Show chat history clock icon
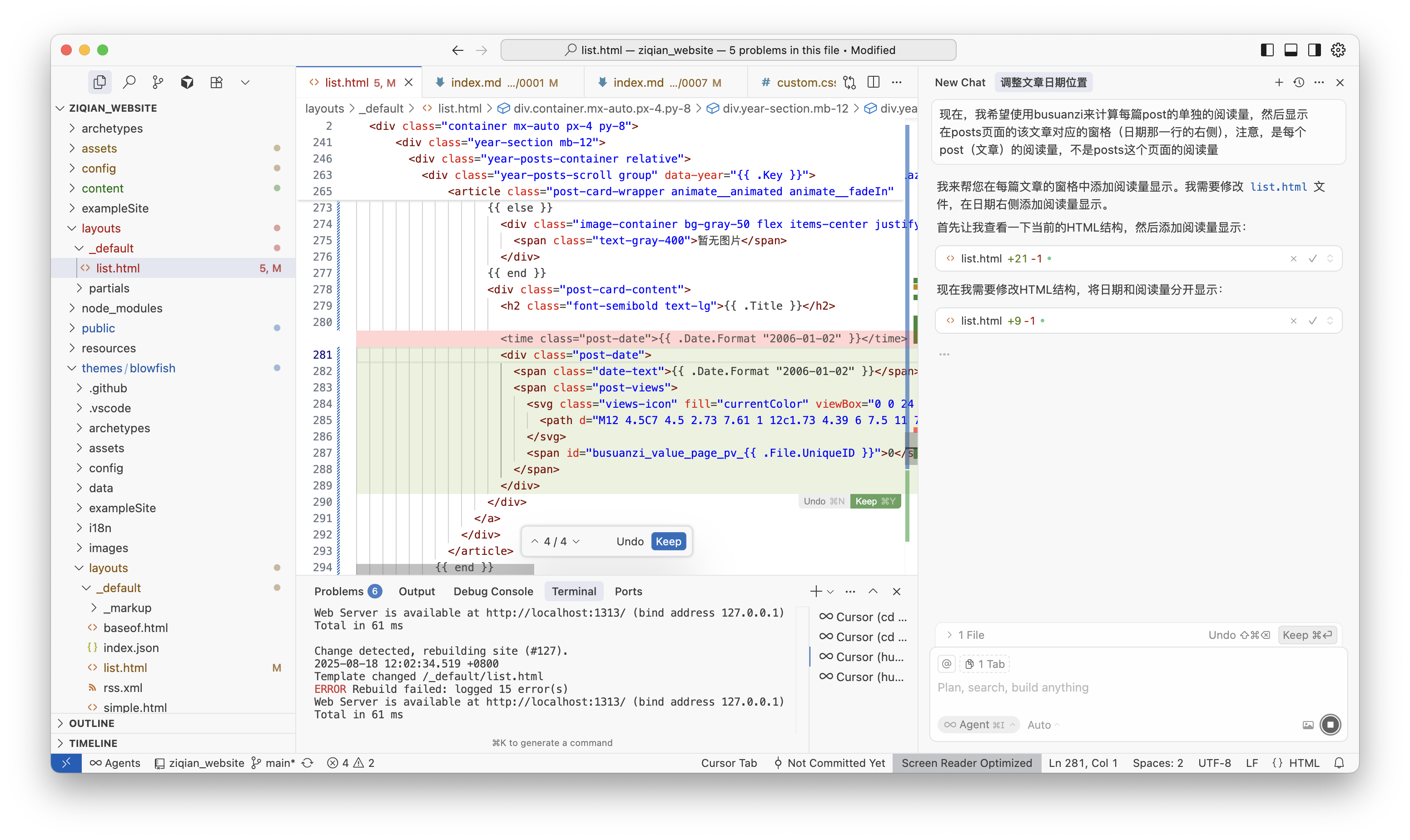 (1299, 83)
